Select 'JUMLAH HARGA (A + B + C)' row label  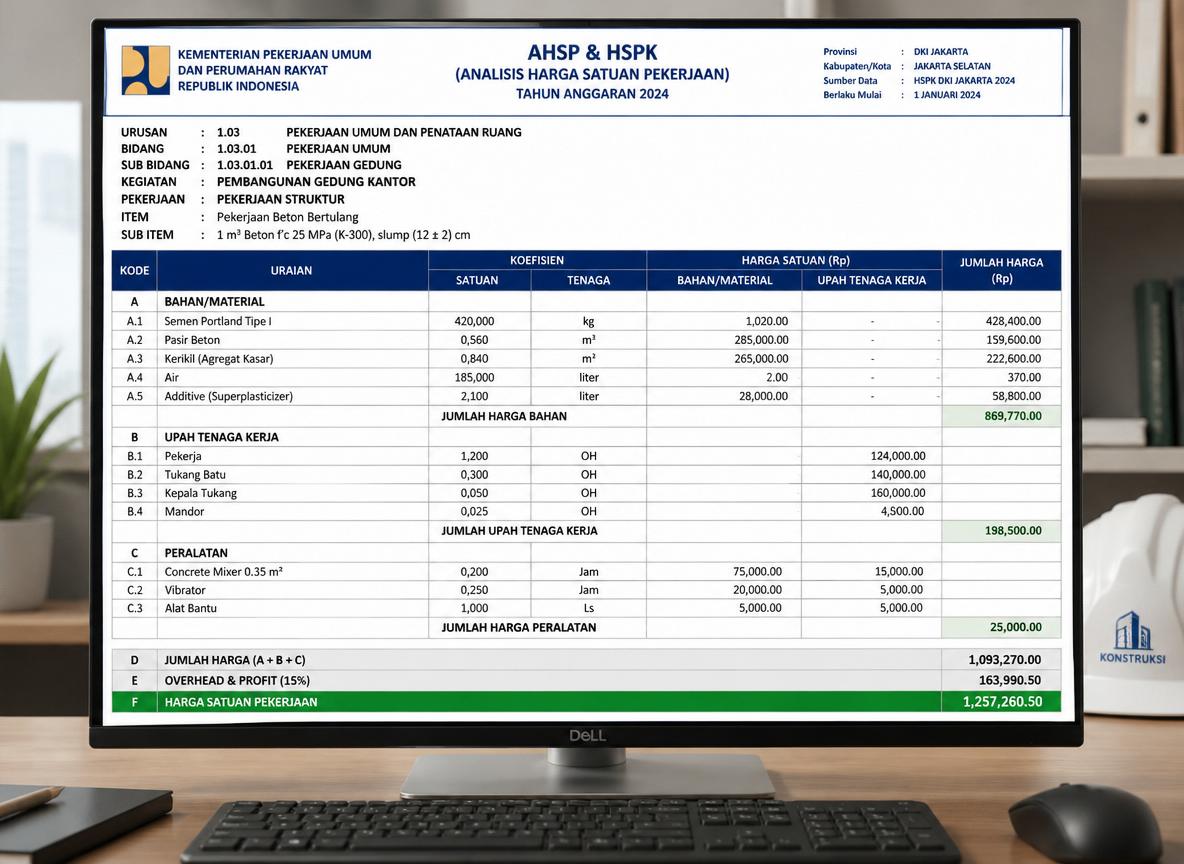(x=235, y=660)
